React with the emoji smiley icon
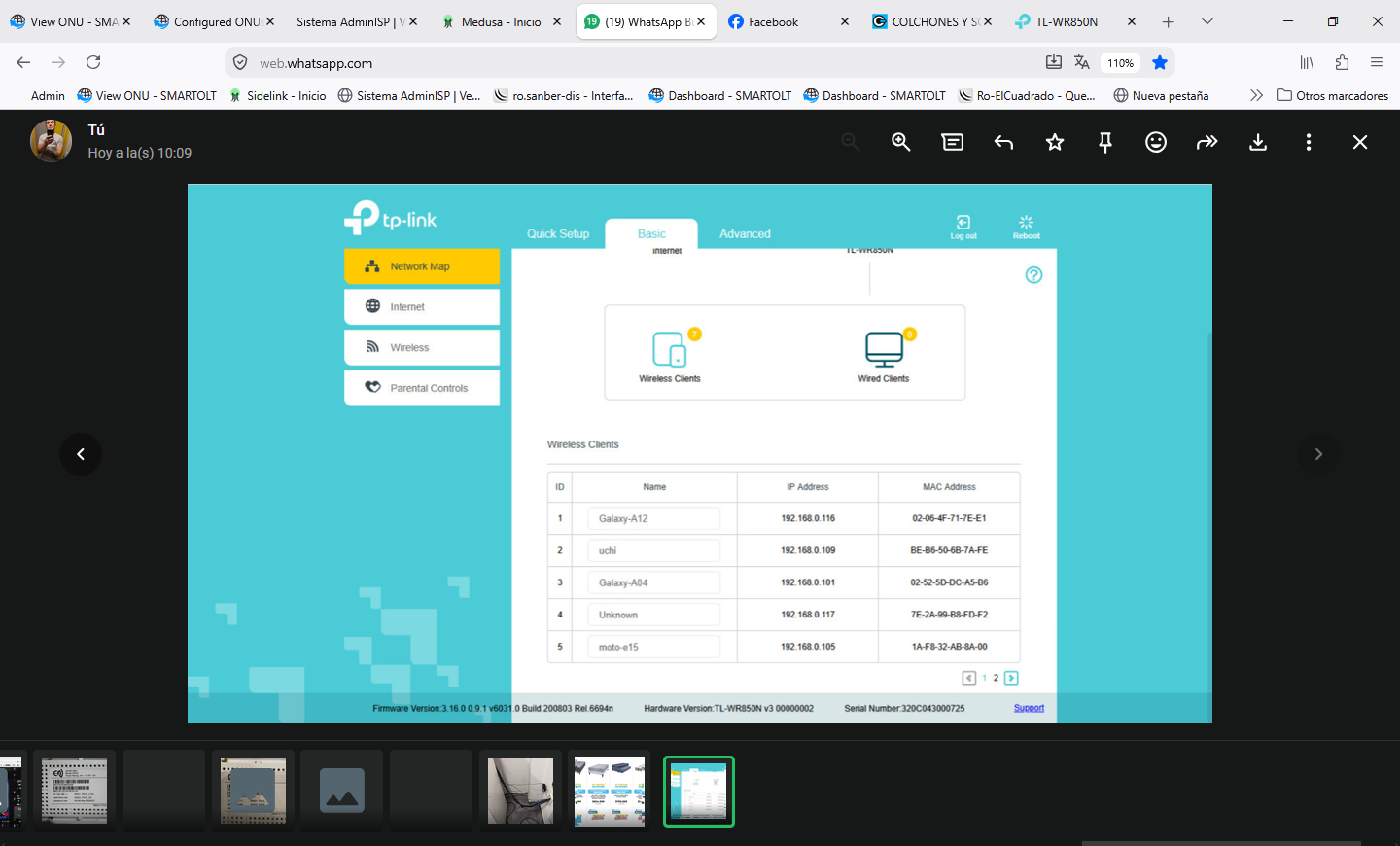Screen dimensions: 1400x846 tap(1156, 142)
